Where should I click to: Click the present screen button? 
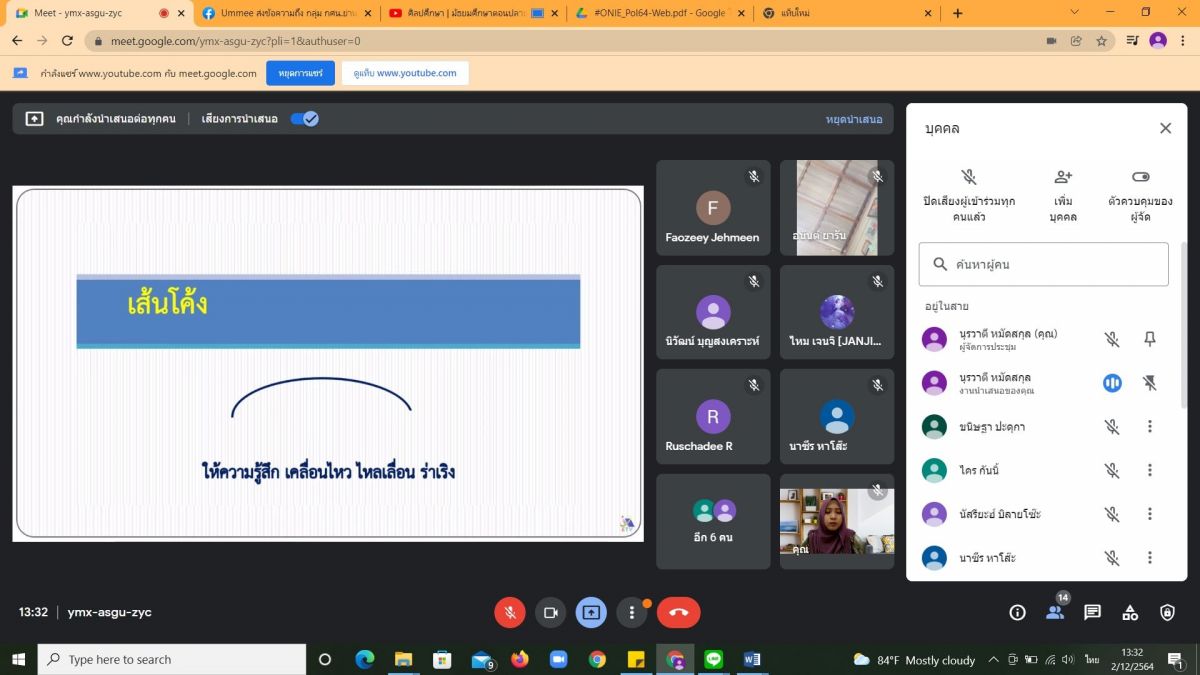(591, 612)
